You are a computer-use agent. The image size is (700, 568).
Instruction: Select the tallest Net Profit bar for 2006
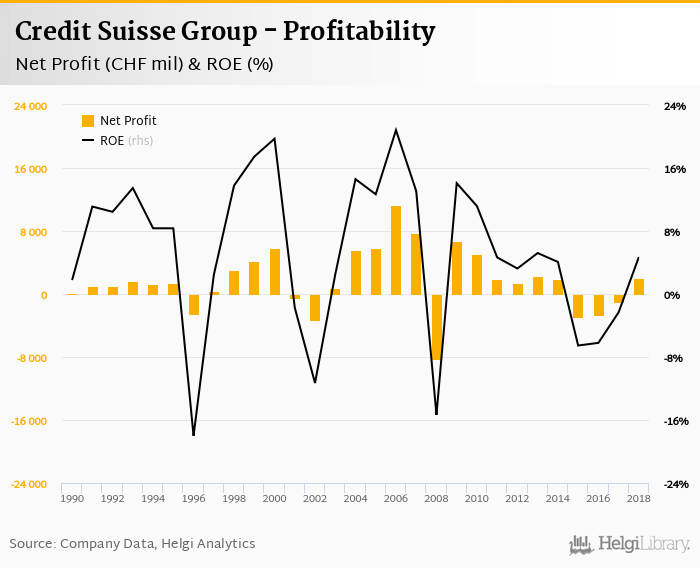(x=396, y=250)
